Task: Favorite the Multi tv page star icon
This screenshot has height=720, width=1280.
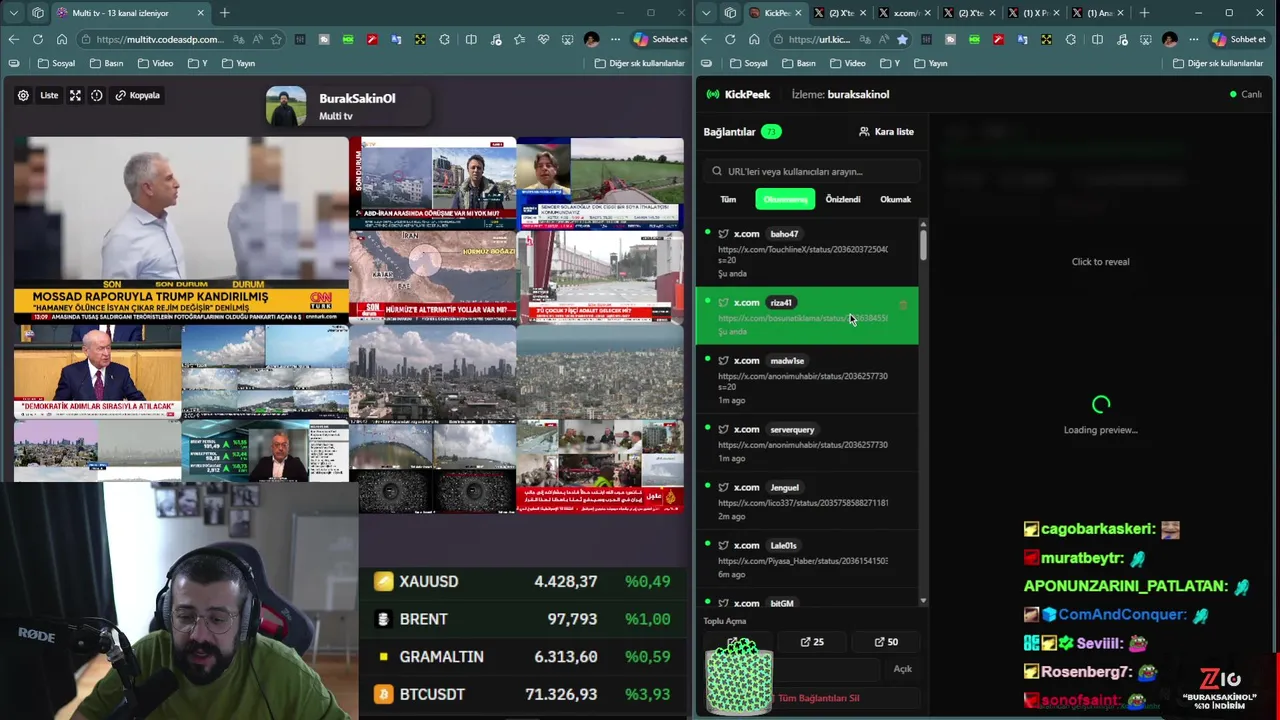Action: point(276,39)
